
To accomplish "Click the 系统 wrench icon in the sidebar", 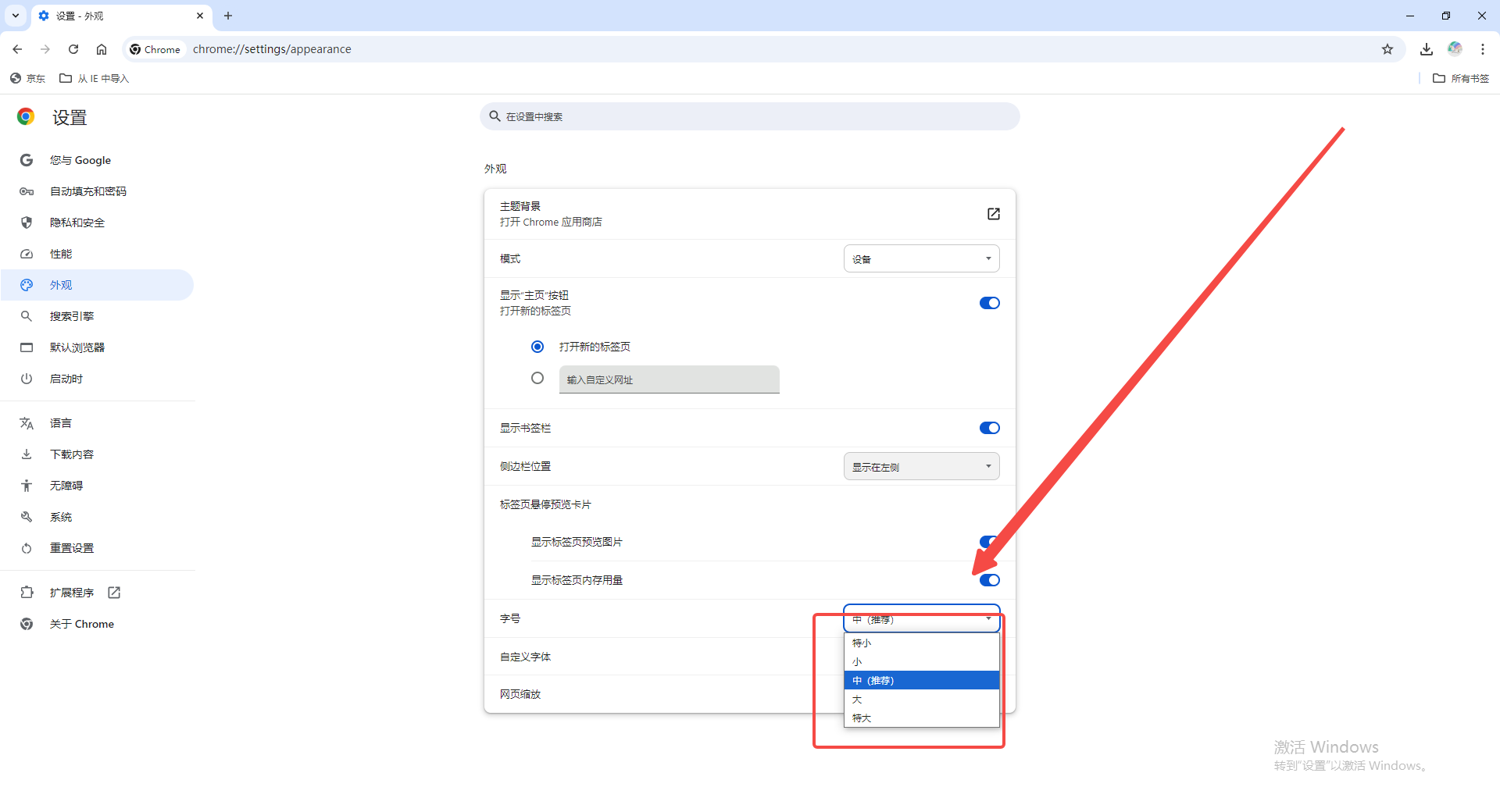I will 27,517.
